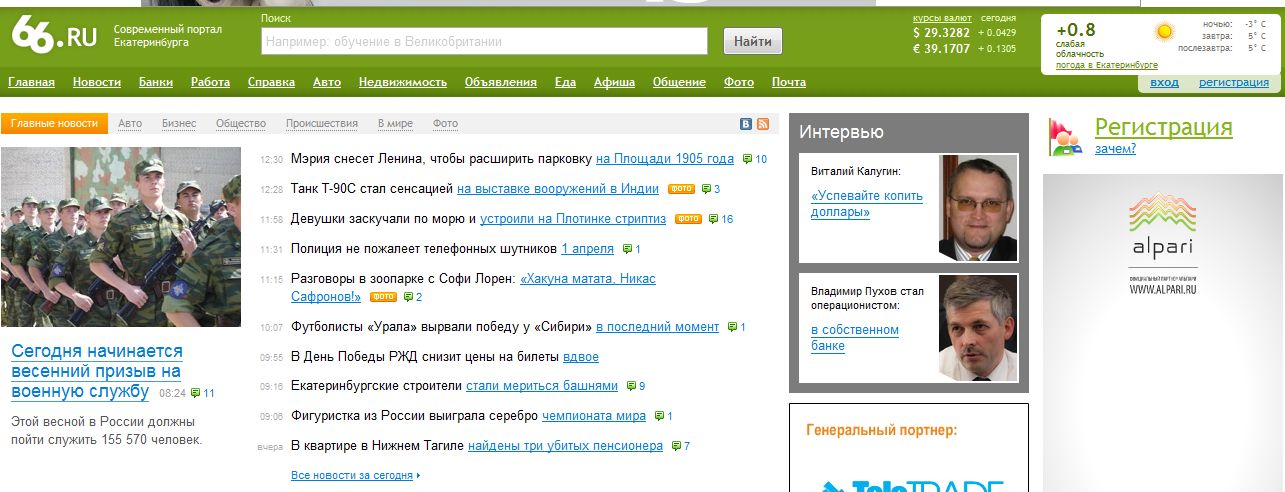Click the Найти search button
This screenshot has width=1285, height=492.
[753, 41]
